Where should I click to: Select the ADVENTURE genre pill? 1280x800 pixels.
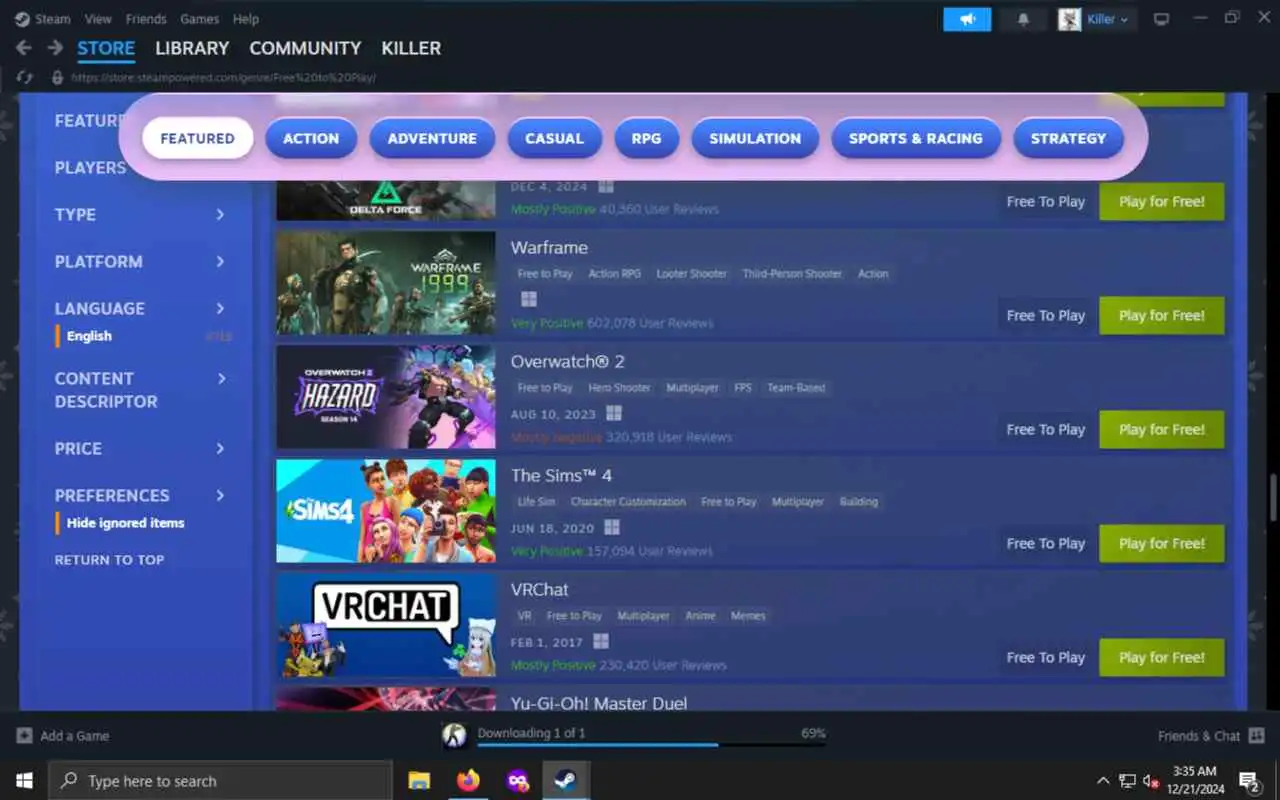coord(432,139)
